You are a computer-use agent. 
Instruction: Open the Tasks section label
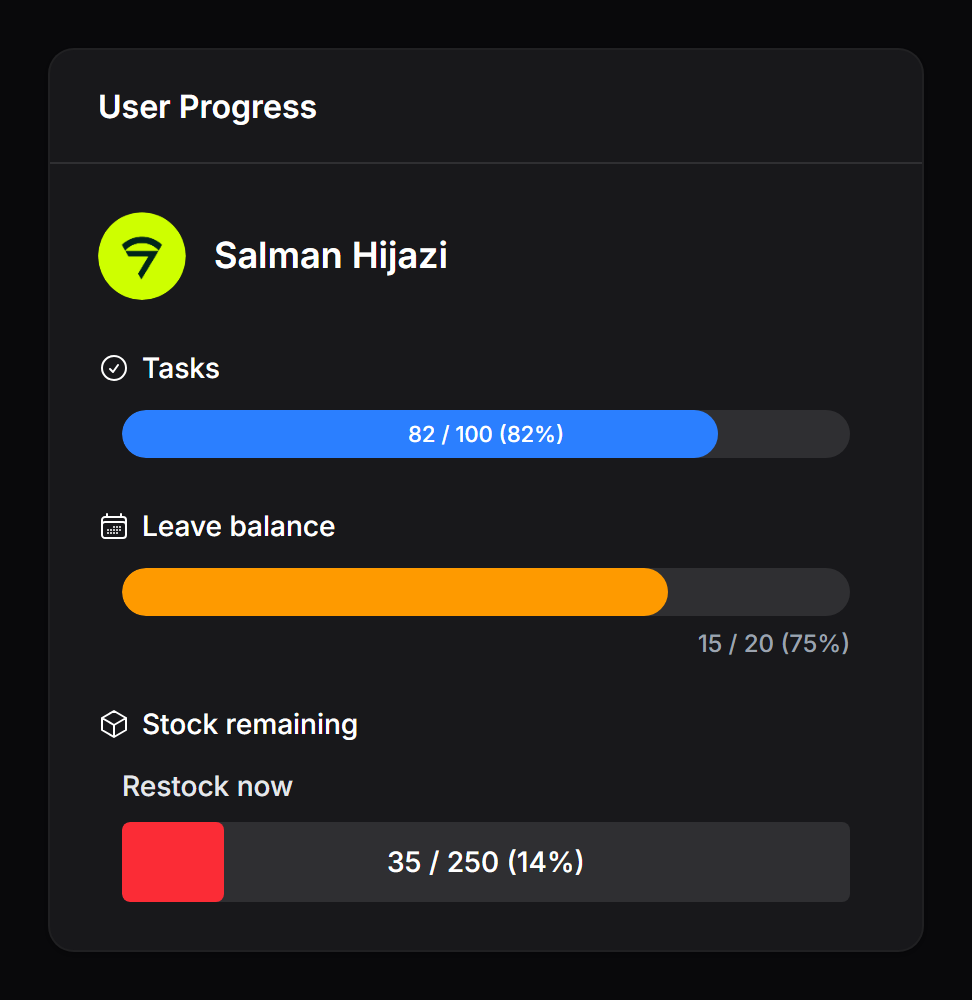point(180,368)
